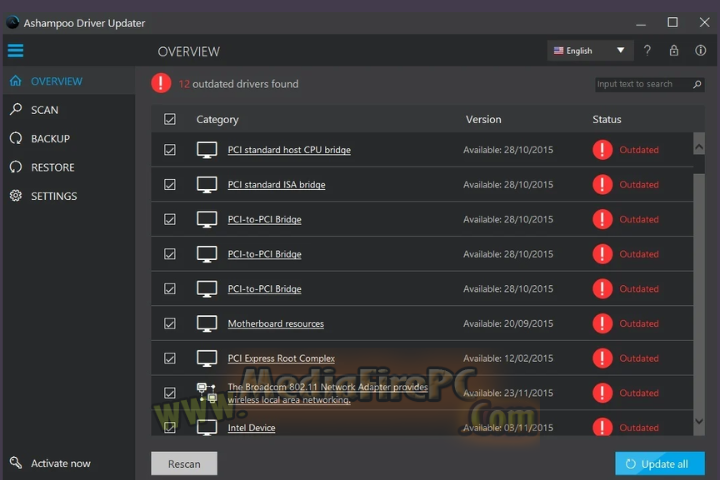Click the home icon next to OVERVIEW
Image resolution: width=720 pixels, height=480 pixels.
coord(16,81)
